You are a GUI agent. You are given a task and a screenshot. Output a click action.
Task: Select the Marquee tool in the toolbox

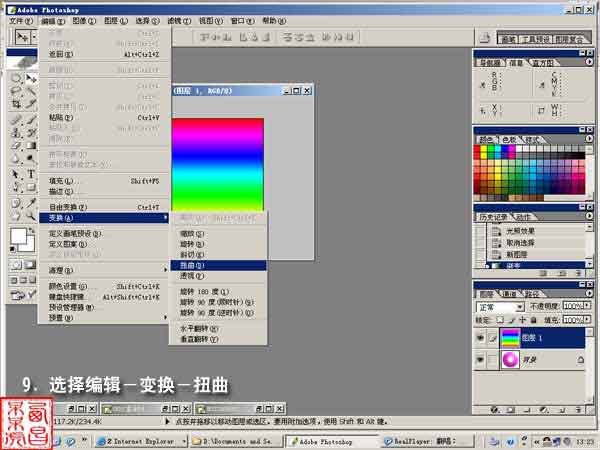(x=16, y=79)
